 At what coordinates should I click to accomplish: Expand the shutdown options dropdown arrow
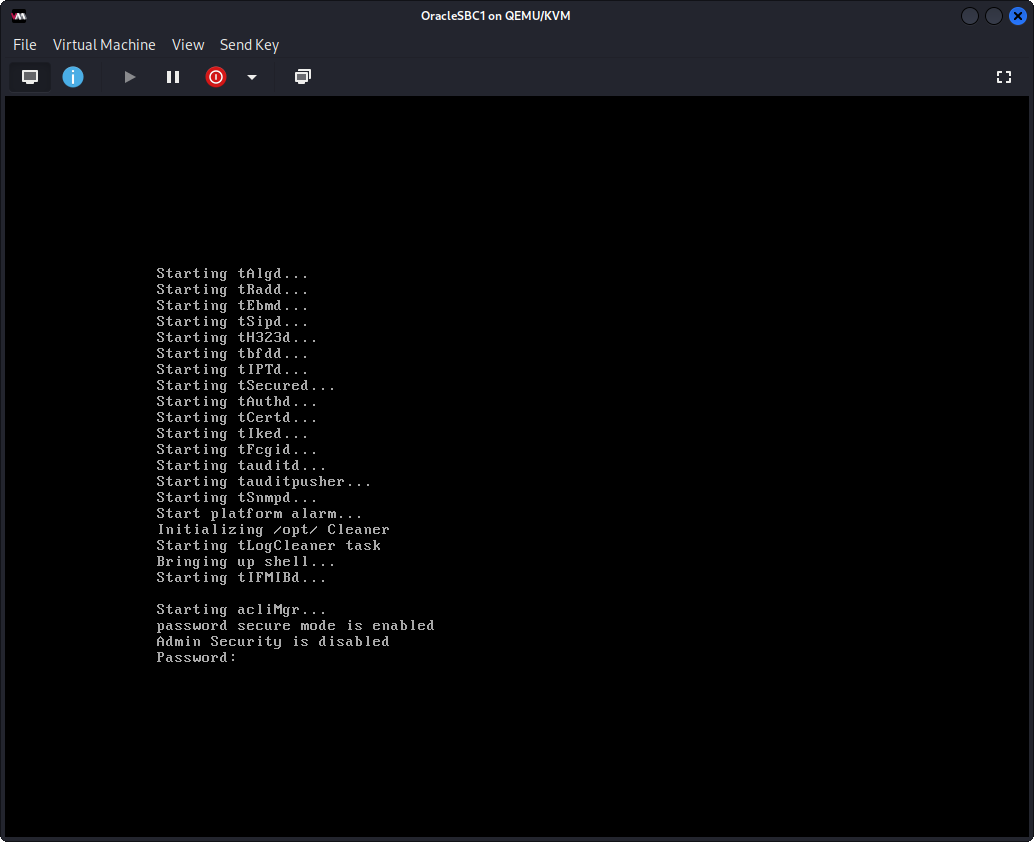coord(252,77)
